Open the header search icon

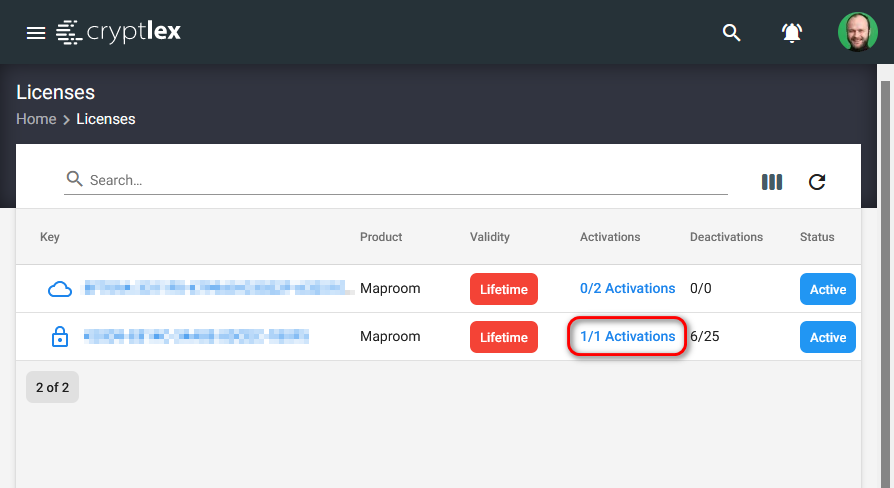pyautogui.click(x=732, y=32)
